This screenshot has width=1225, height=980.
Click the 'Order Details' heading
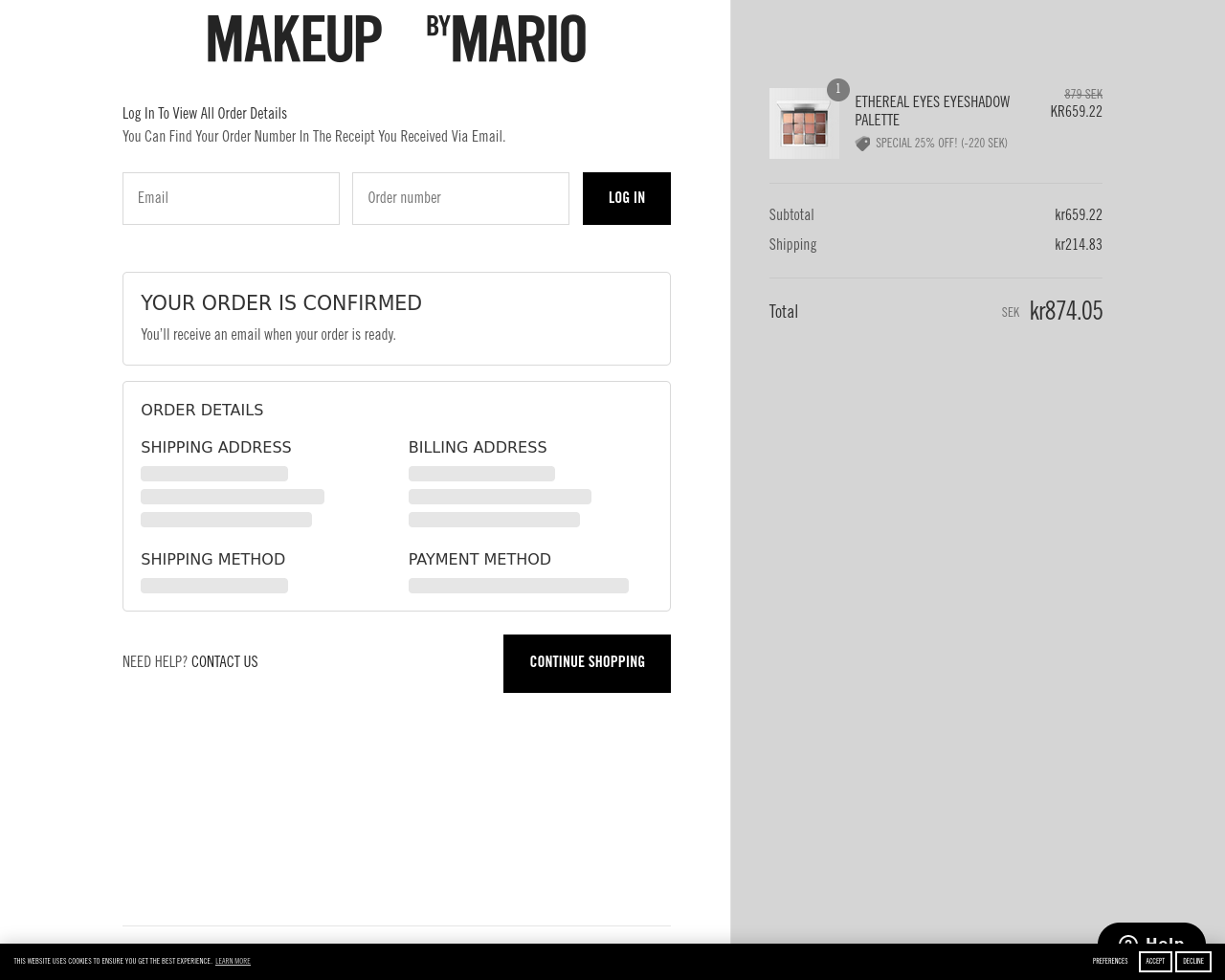tap(202, 410)
